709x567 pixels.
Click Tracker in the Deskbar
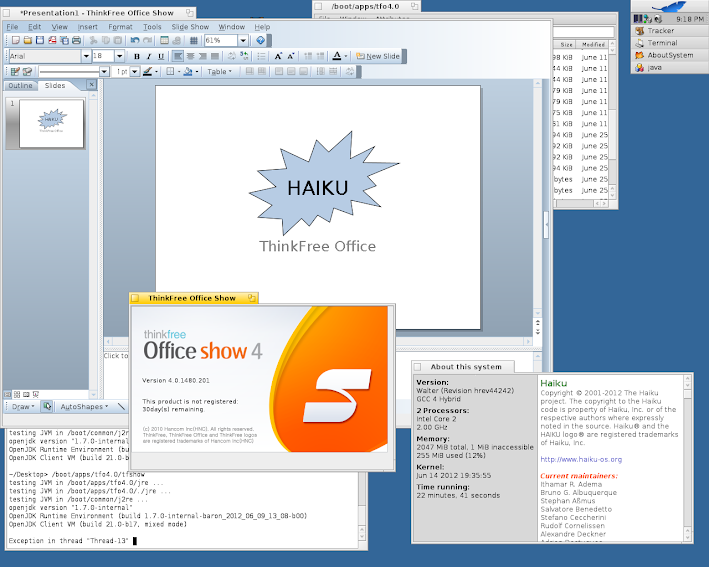(x=670, y=31)
